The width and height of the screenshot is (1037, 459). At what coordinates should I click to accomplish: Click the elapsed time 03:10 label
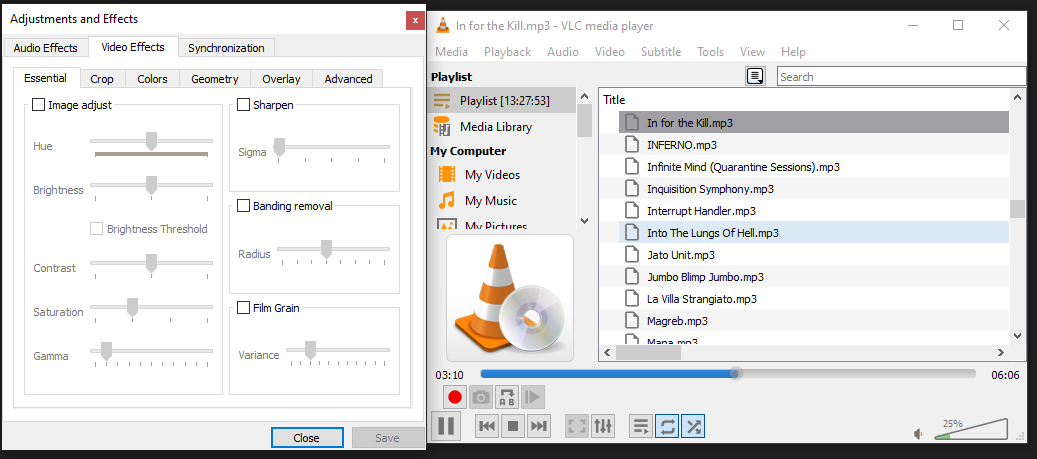point(449,375)
